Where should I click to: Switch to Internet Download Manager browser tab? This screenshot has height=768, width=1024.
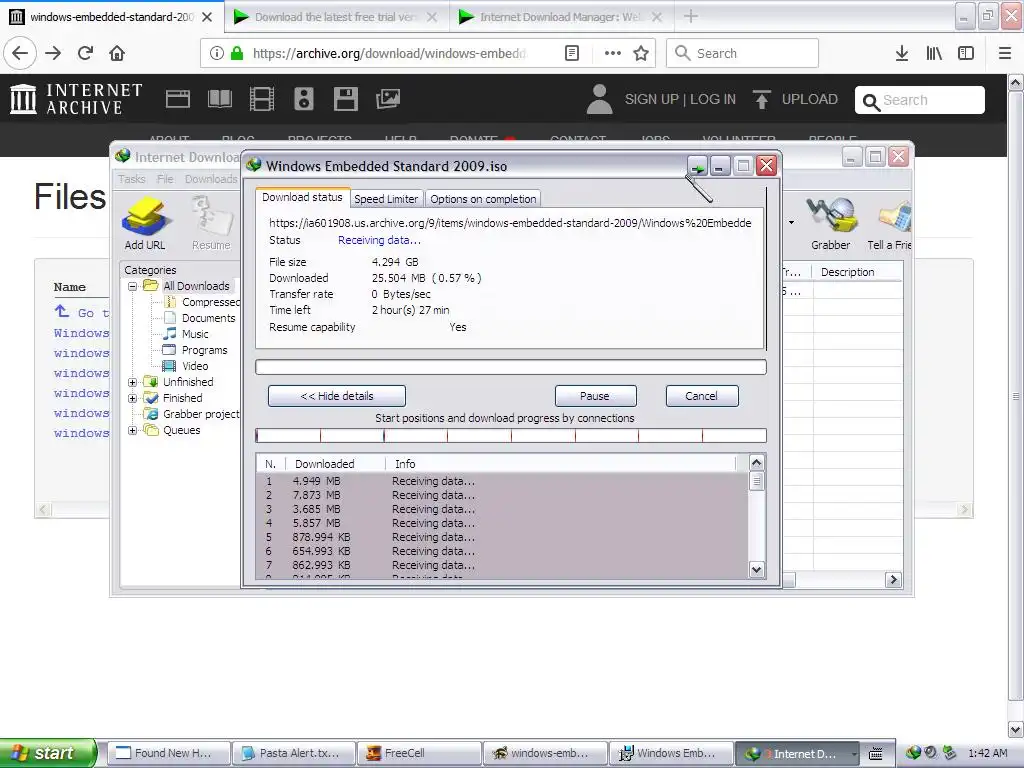[560, 17]
